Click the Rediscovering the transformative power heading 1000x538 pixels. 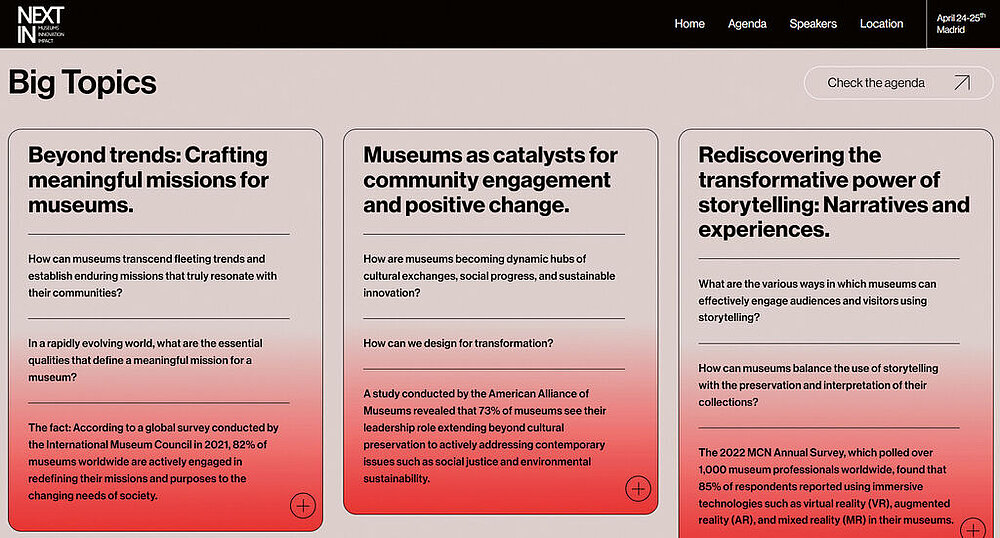coord(833,192)
